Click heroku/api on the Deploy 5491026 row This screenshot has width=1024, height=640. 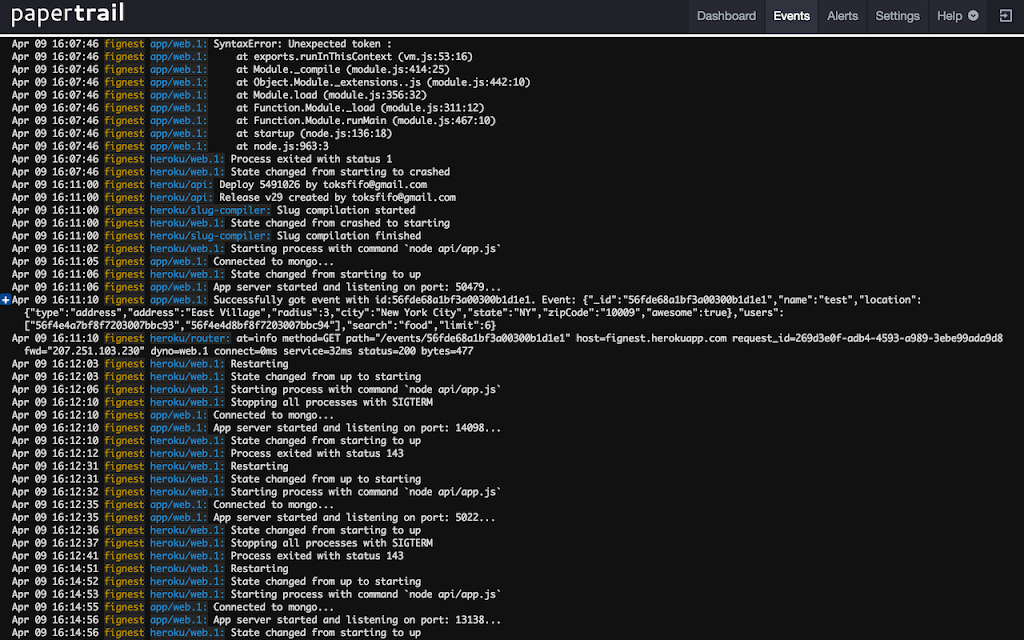click(181, 184)
